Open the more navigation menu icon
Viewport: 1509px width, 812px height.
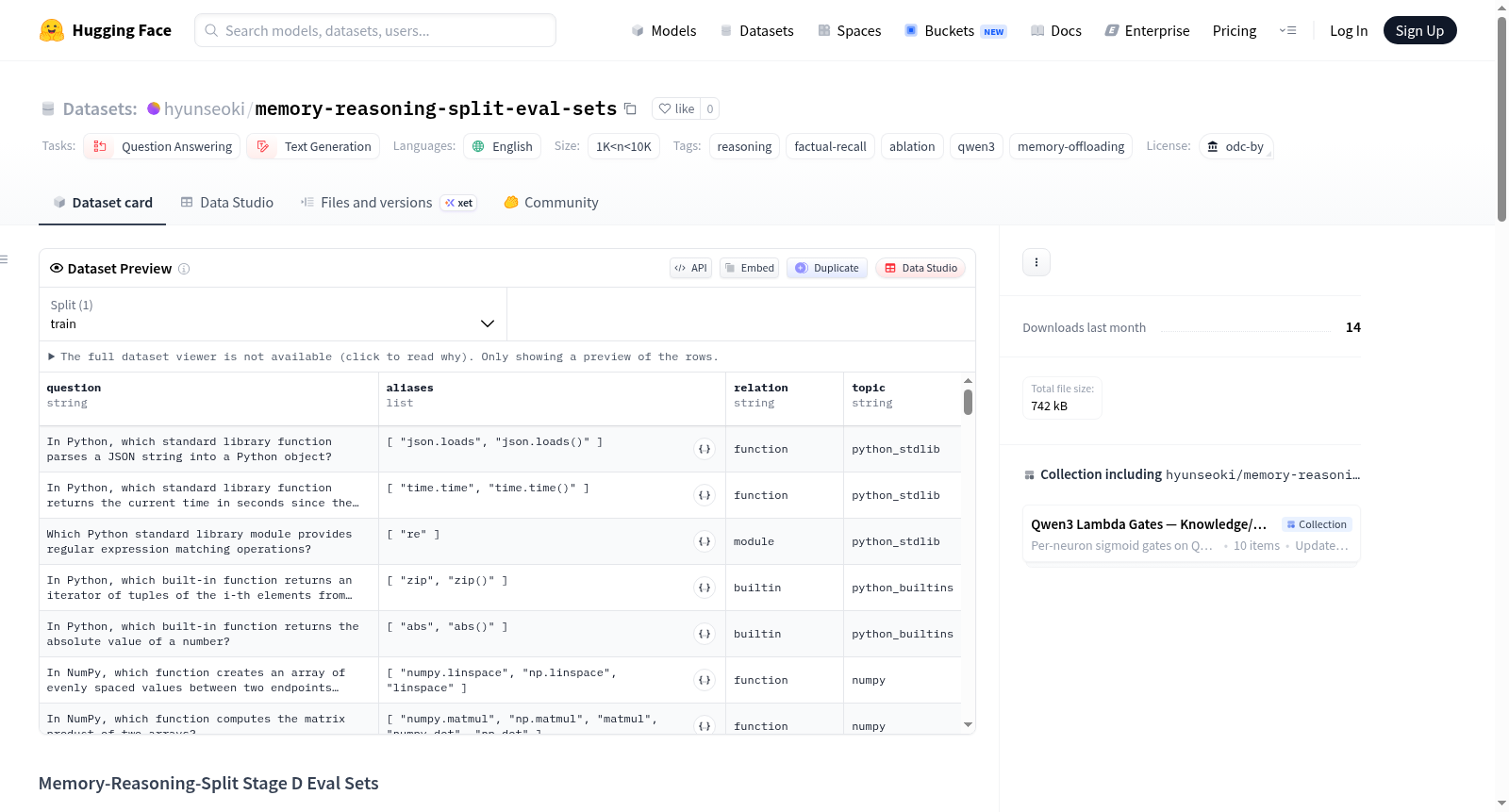coord(1287,30)
